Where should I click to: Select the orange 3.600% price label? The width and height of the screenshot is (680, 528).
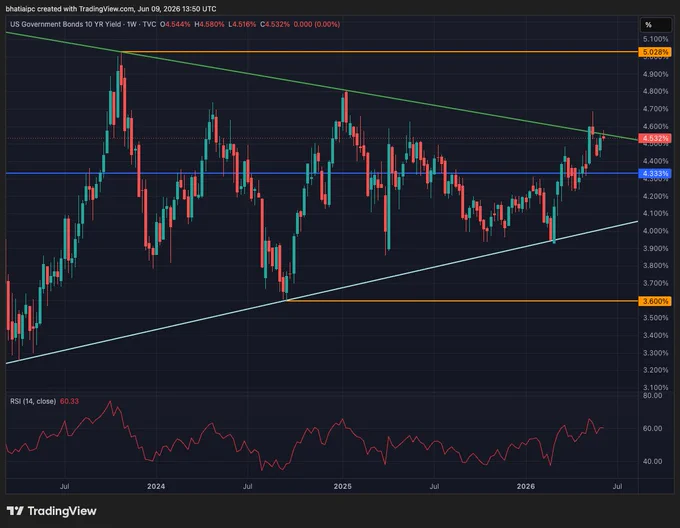pos(655,301)
